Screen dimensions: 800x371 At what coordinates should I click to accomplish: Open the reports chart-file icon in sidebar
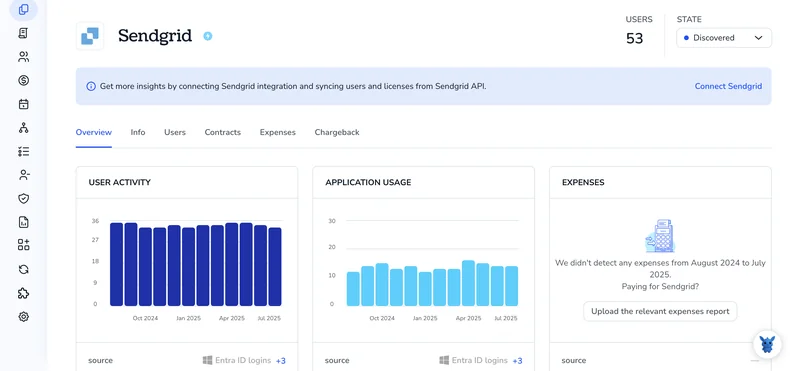click(23, 222)
